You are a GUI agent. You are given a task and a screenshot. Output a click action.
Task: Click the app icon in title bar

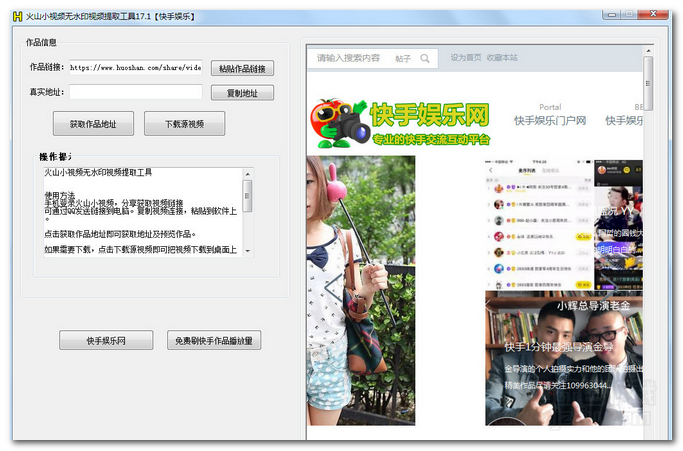point(17,17)
